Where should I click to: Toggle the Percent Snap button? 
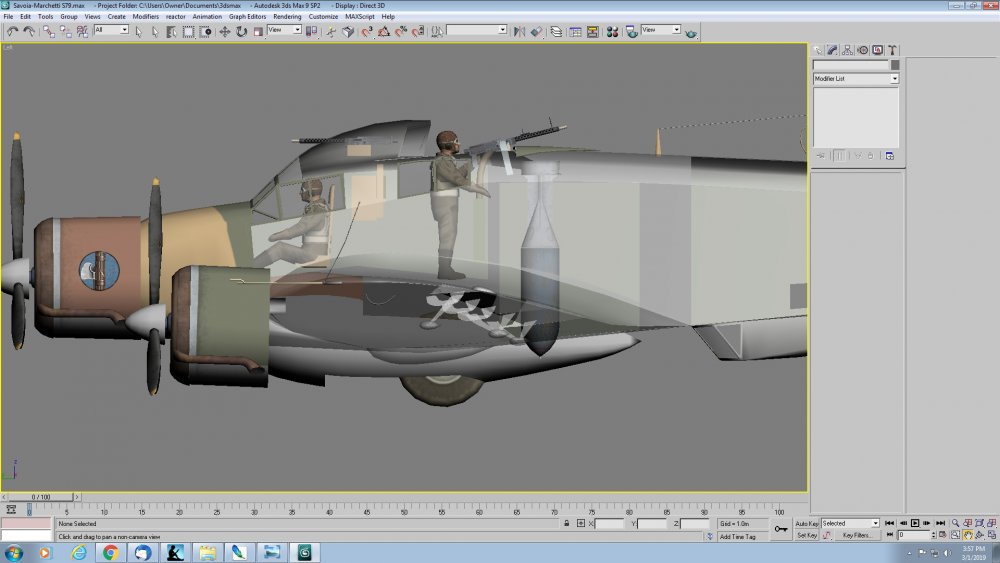point(401,31)
